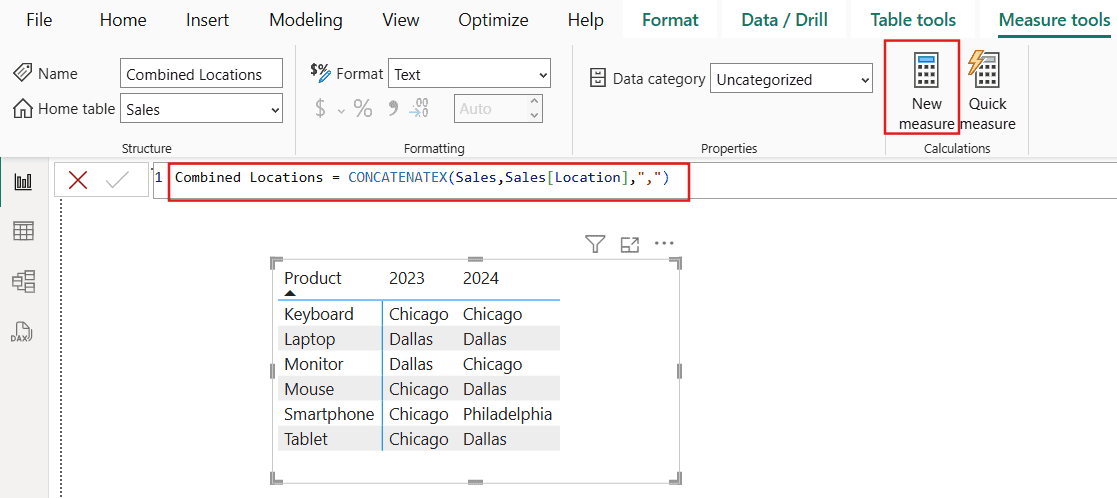
Task: Click the Mouse 2023 Chicago cell
Action: point(419,389)
